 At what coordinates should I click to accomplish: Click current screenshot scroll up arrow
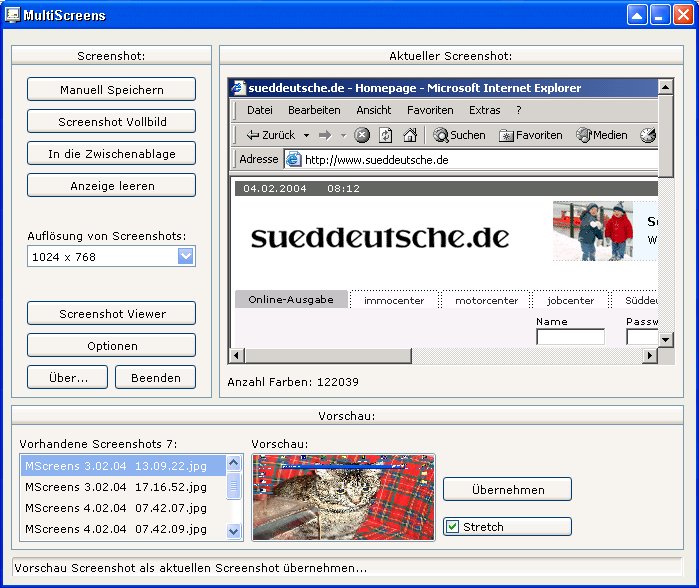point(665,86)
